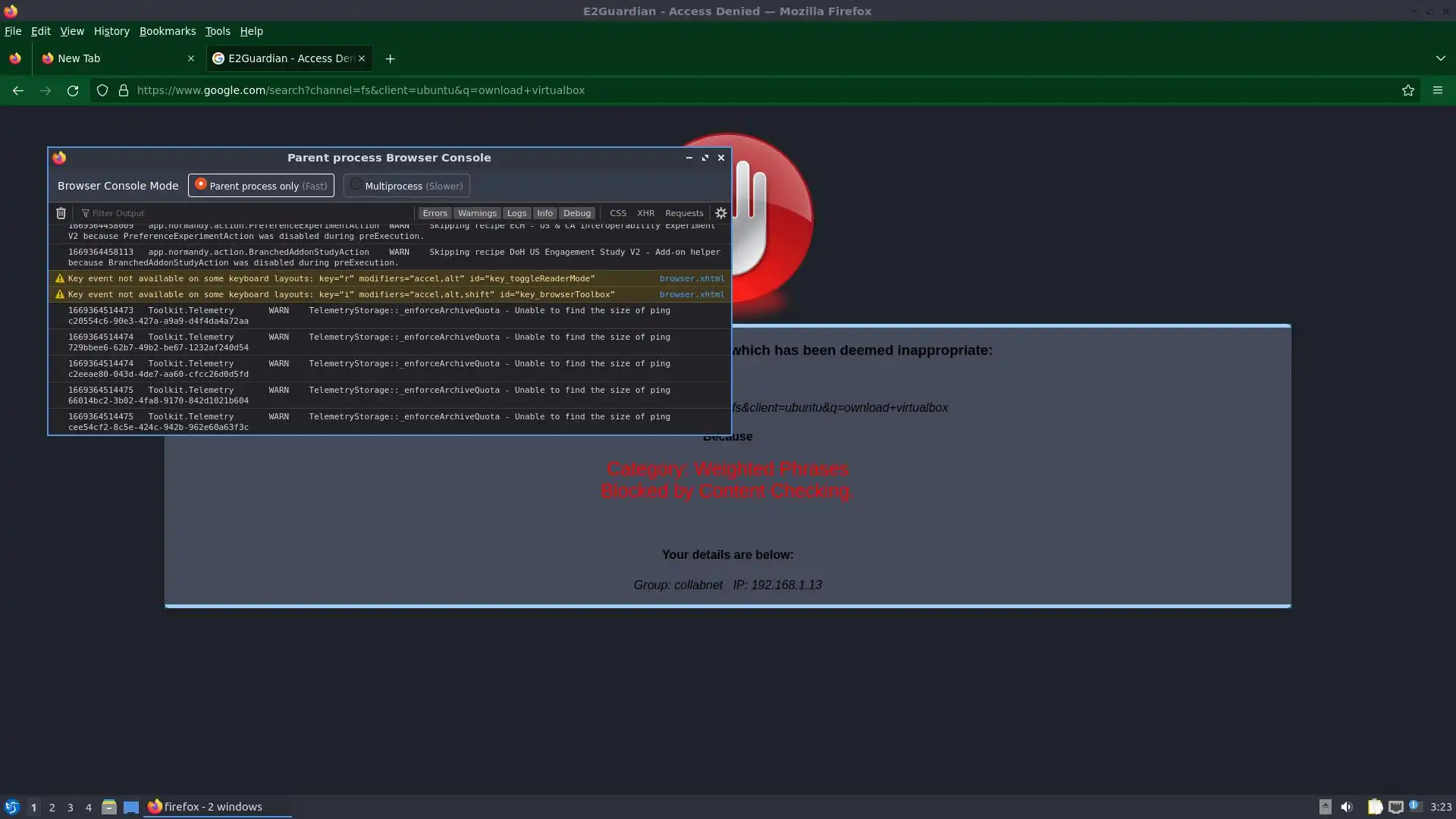Reload the current page
This screenshot has width=1456, height=819.
click(x=73, y=90)
